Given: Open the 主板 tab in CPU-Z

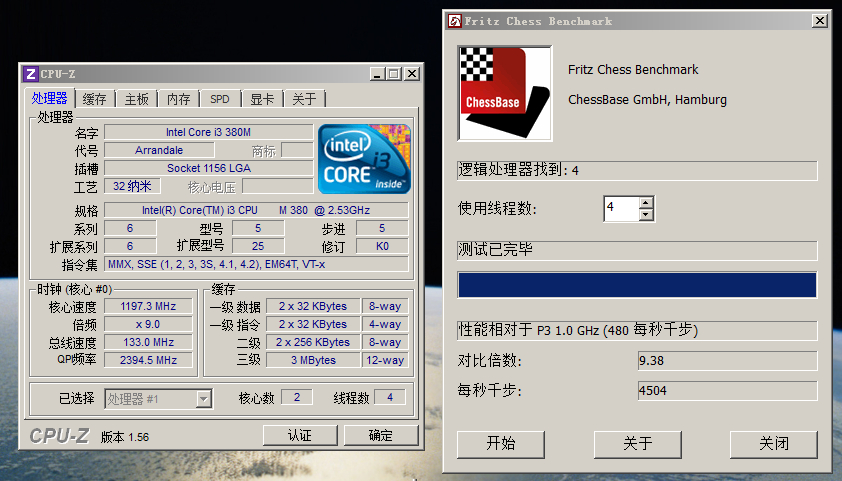Looking at the screenshot, I should 136,99.
